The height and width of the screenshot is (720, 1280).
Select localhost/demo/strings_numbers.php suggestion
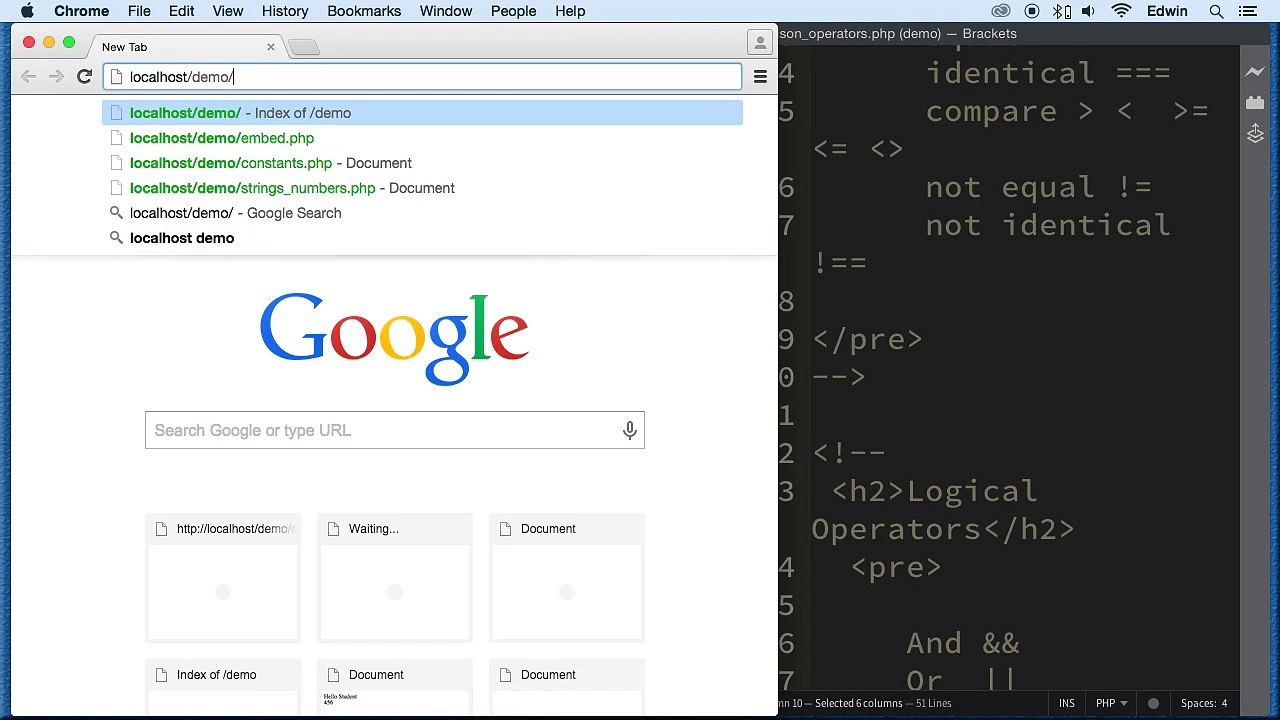click(422, 188)
